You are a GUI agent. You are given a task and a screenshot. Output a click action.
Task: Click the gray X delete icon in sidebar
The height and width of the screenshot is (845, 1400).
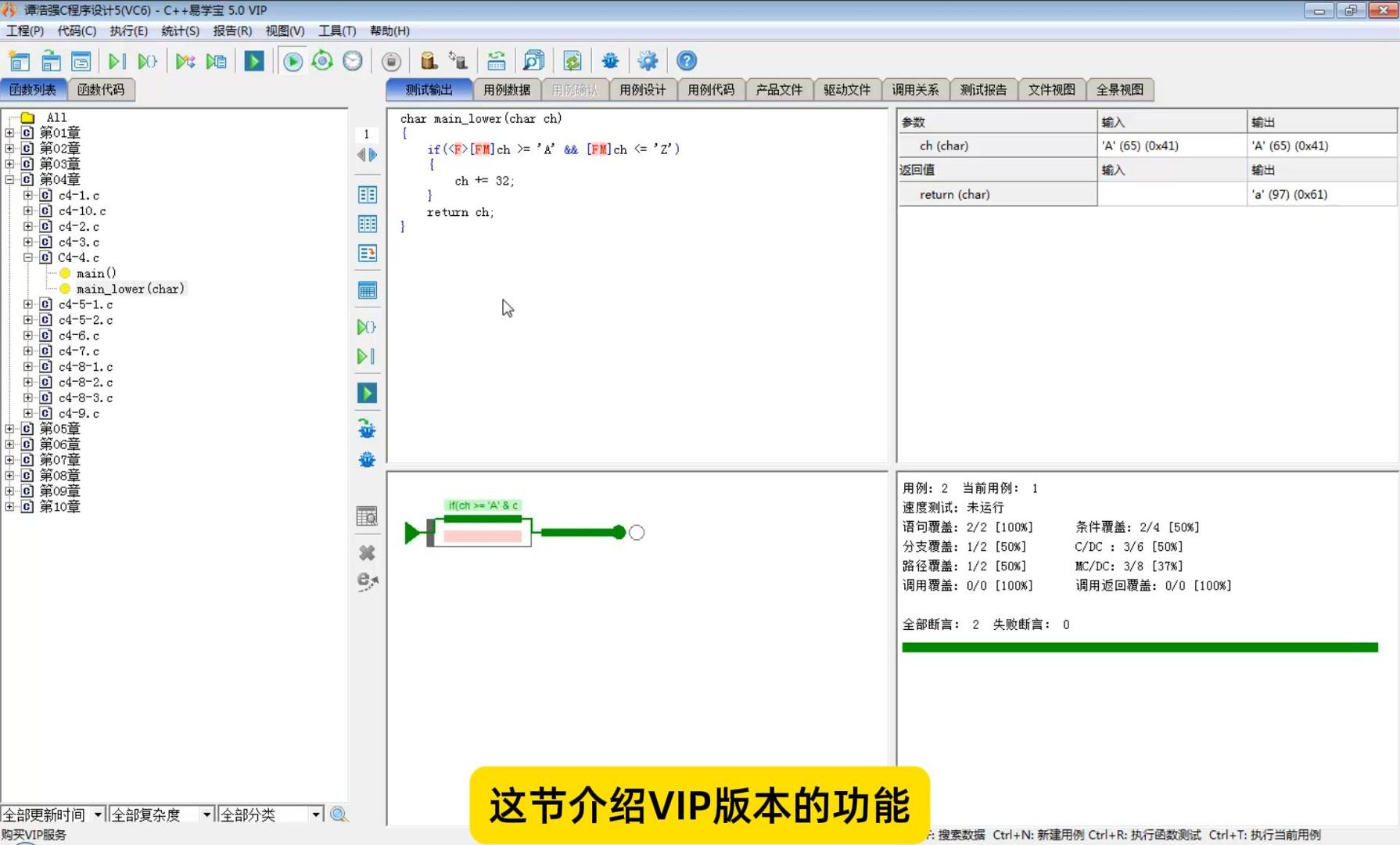pyautogui.click(x=367, y=553)
